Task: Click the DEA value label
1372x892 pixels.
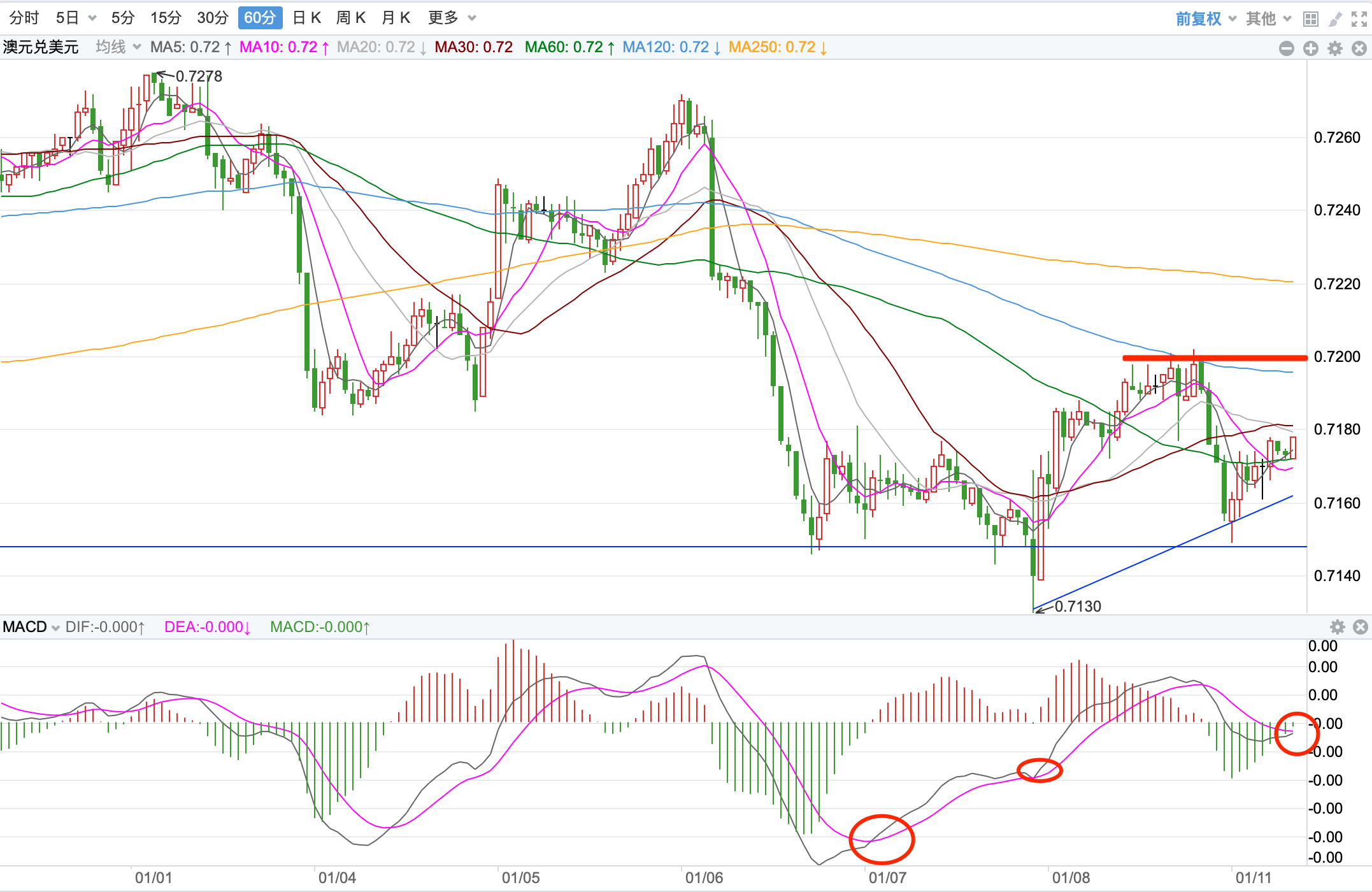Action: click(208, 627)
